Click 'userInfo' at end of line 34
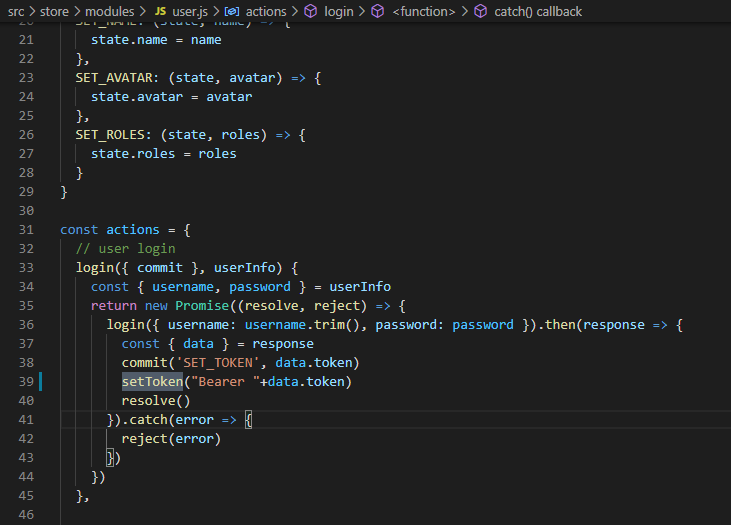The width and height of the screenshot is (731, 525). [x=360, y=287]
